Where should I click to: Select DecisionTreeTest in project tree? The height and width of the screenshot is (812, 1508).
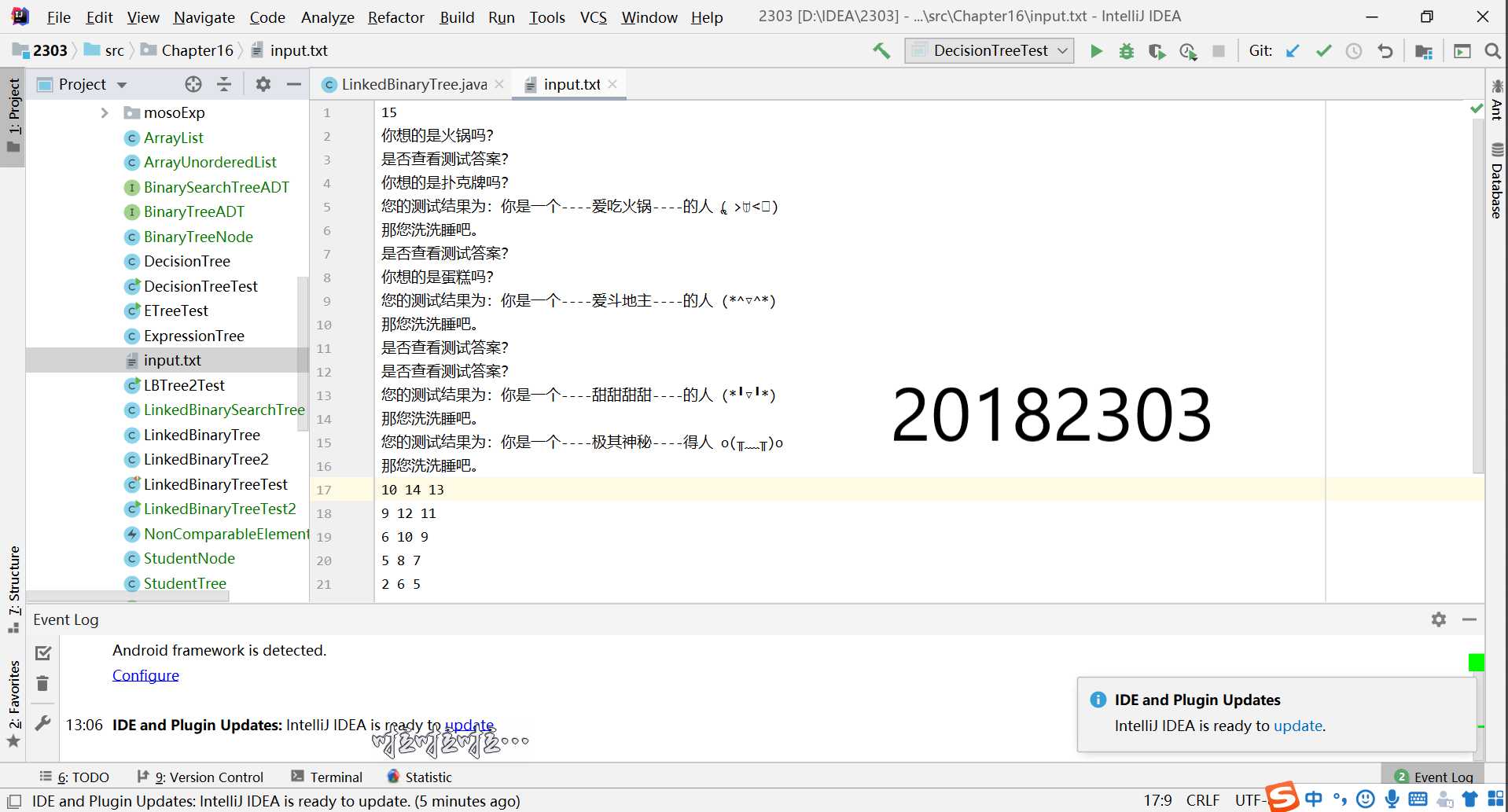click(x=200, y=286)
